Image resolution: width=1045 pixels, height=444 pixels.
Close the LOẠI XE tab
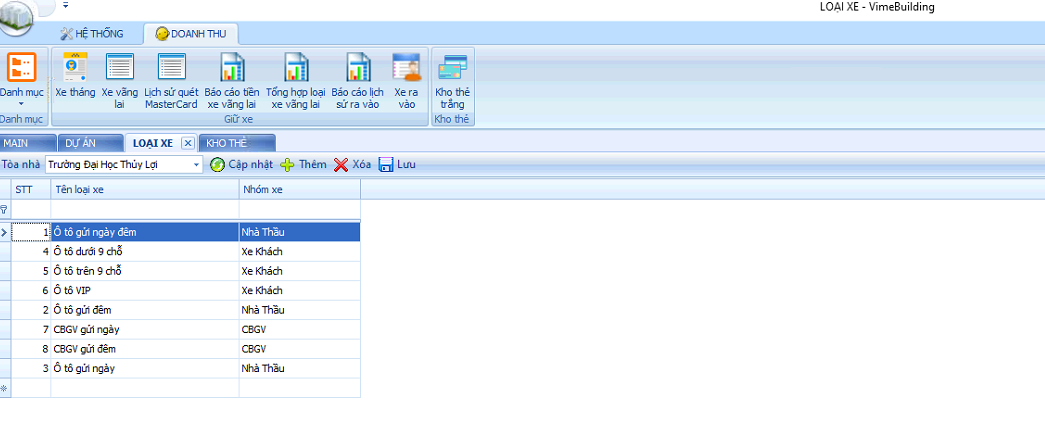point(187,143)
